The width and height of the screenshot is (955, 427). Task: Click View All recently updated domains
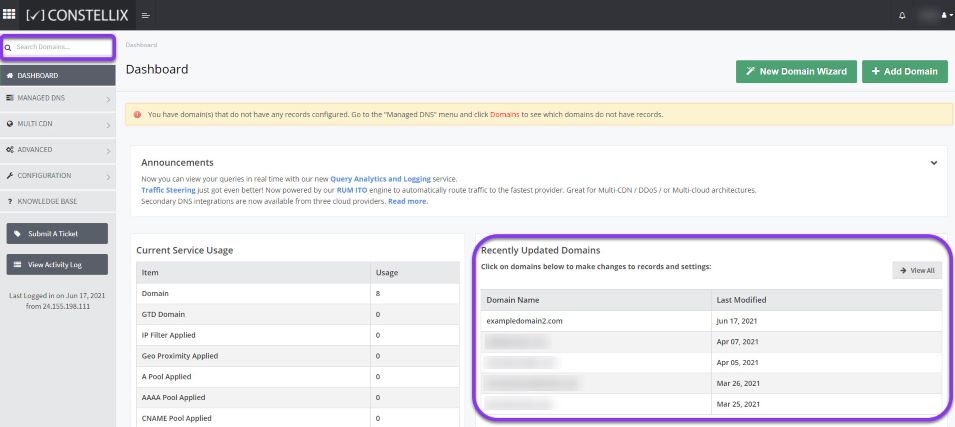(x=917, y=270)
